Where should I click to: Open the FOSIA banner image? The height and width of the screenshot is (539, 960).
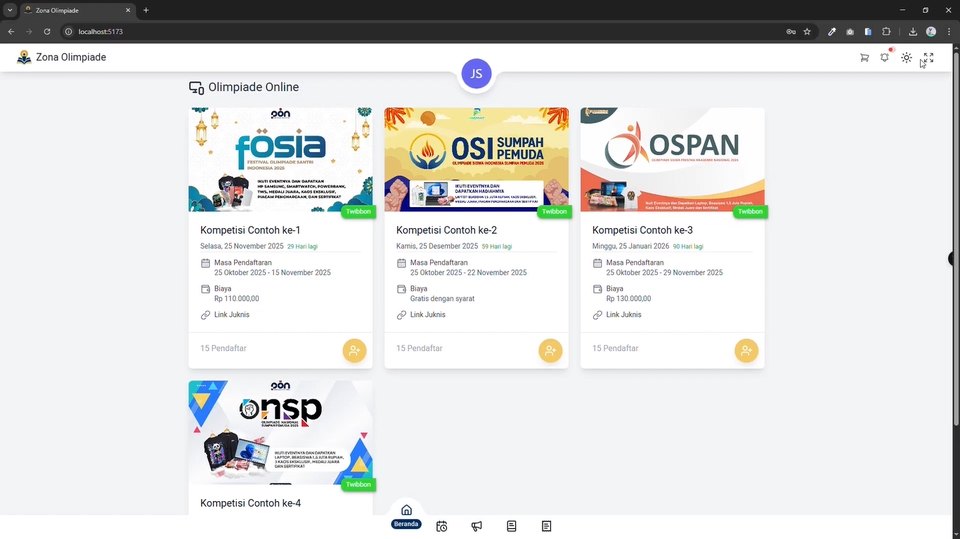pyautogui.click(x=280, y=159)
